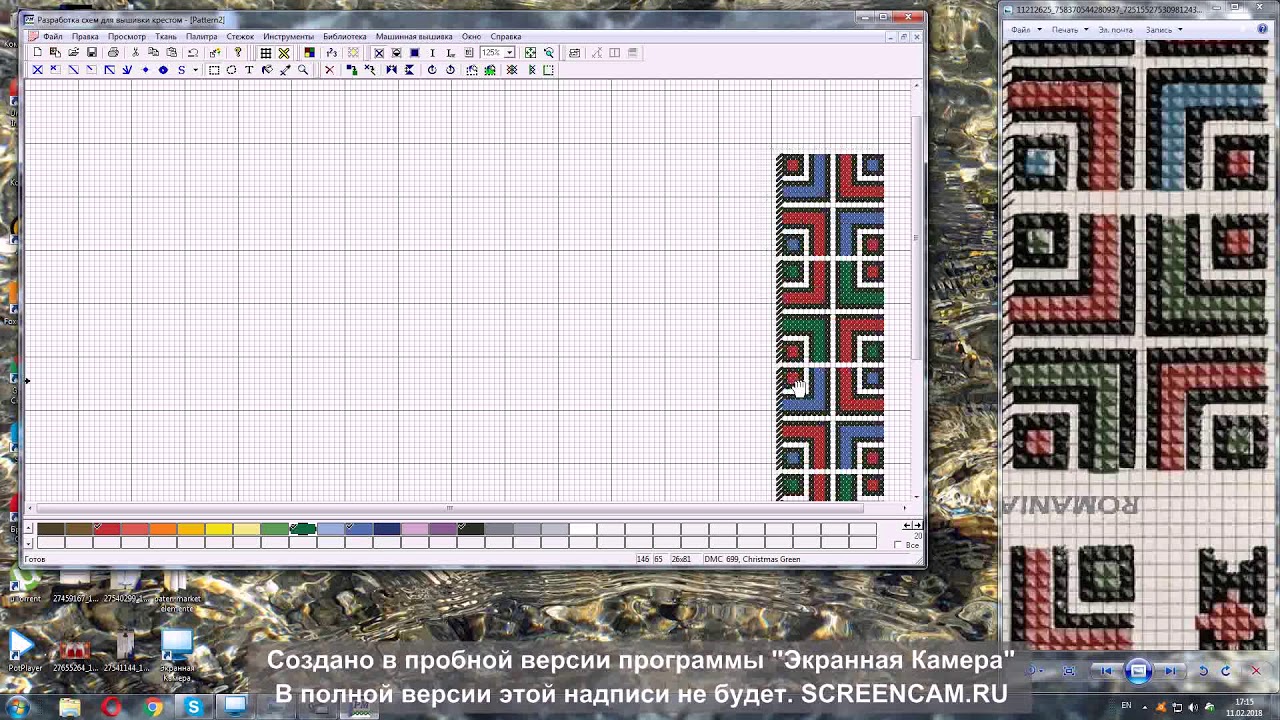Pick the red palette swatch
Image resolution: width=1280 pixels, height=720 pixels.
(107, 529)
